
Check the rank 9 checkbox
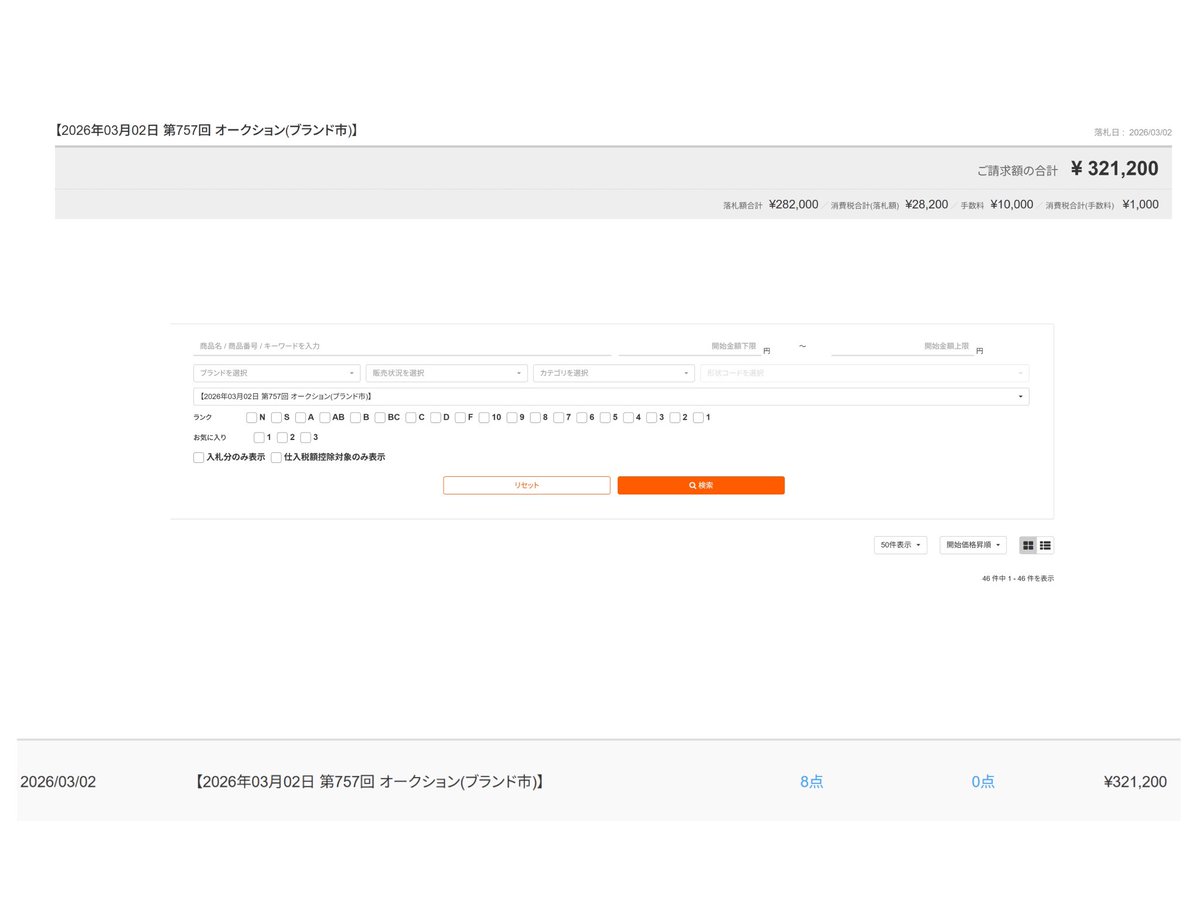pyautogui.click(x=512, y=417)
